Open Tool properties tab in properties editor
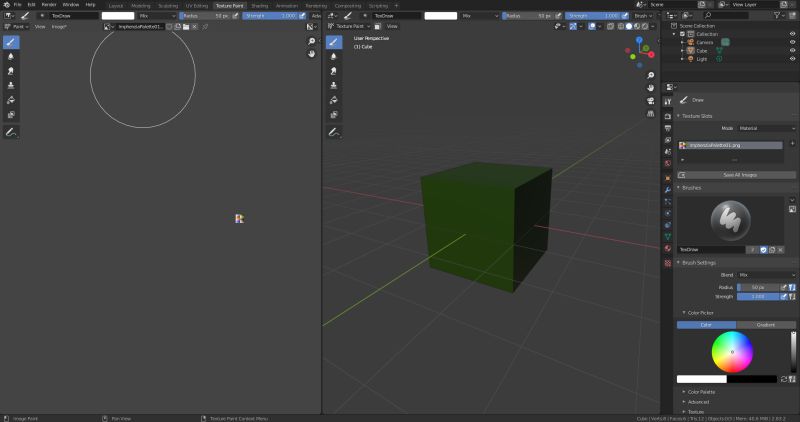 pos(667,102)
